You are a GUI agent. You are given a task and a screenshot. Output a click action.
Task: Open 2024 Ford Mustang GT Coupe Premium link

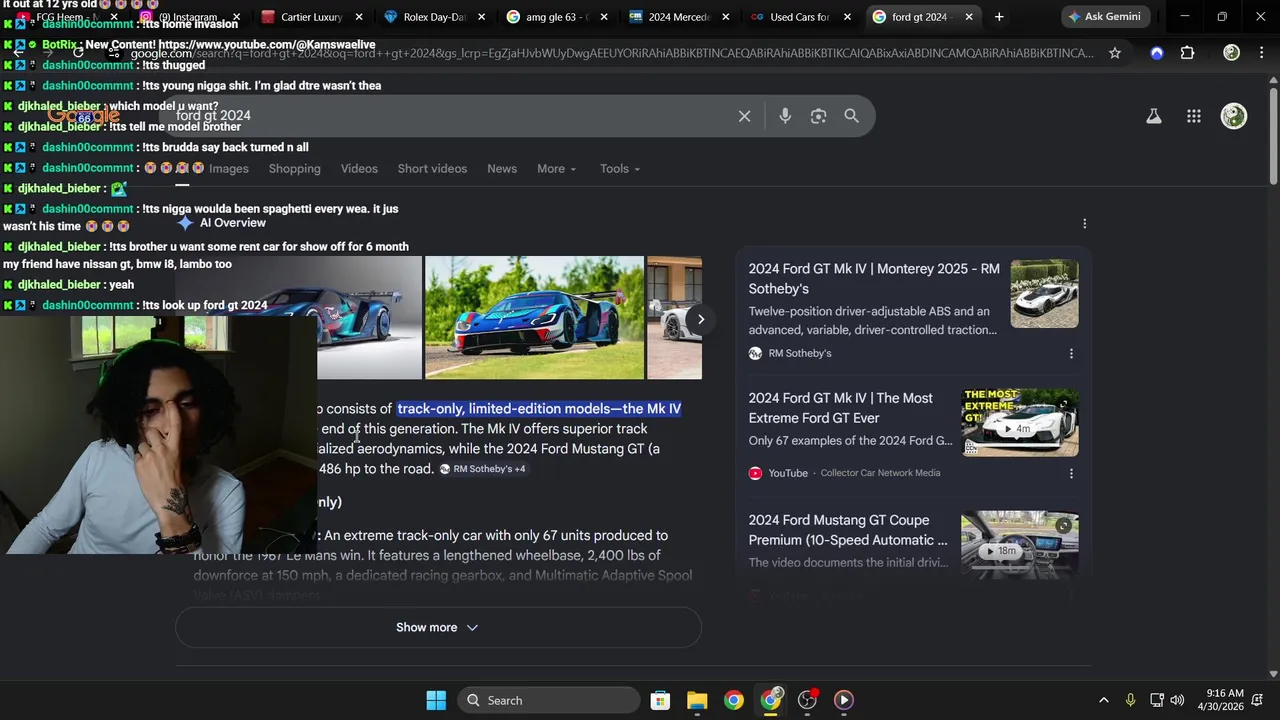[847, 530]
